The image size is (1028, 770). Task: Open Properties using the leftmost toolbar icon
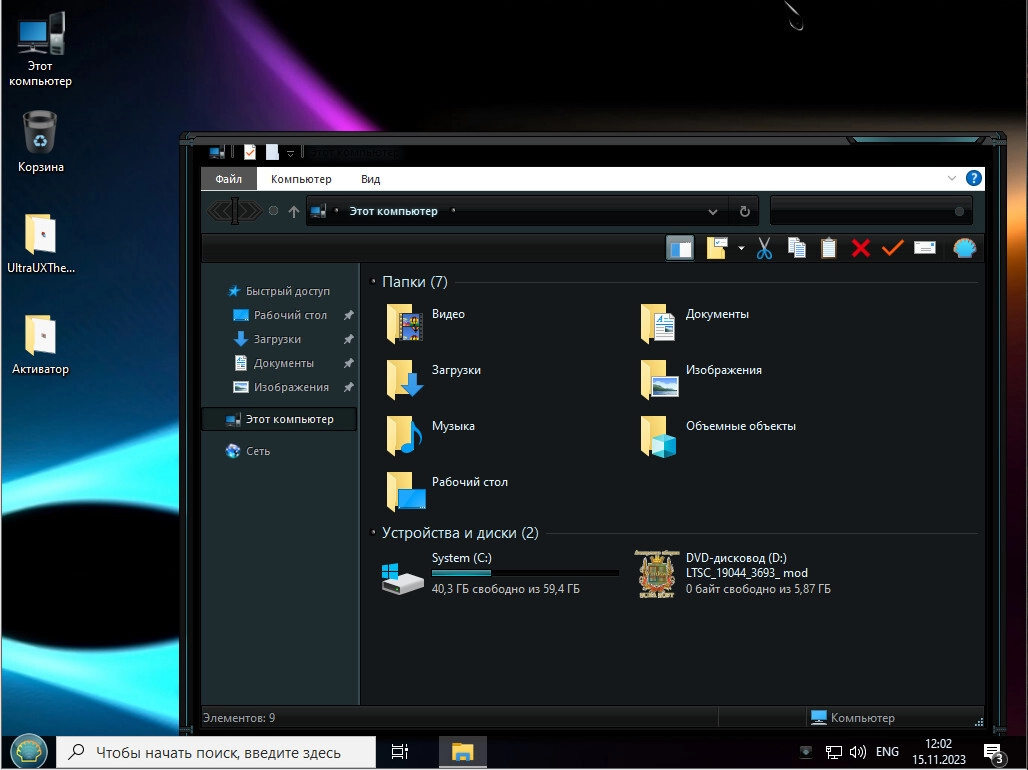pyautogui.click(x=679, y=248)
